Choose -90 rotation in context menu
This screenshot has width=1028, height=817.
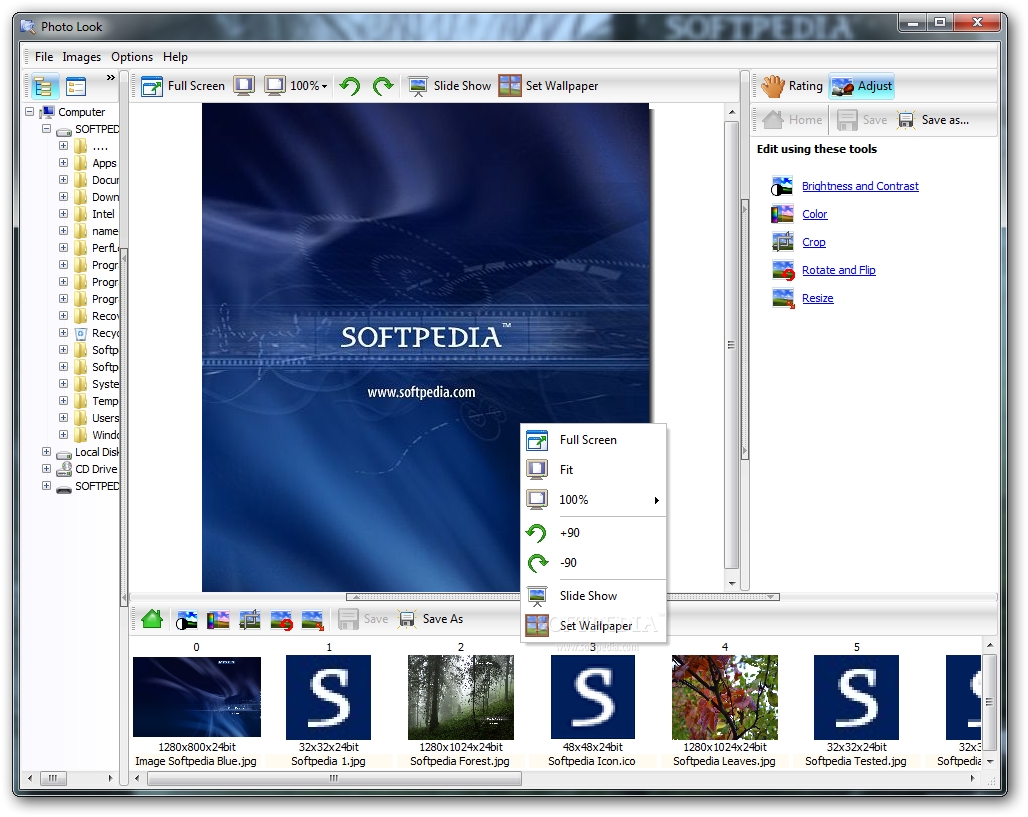pyautogui.click(x=593, y=563)
